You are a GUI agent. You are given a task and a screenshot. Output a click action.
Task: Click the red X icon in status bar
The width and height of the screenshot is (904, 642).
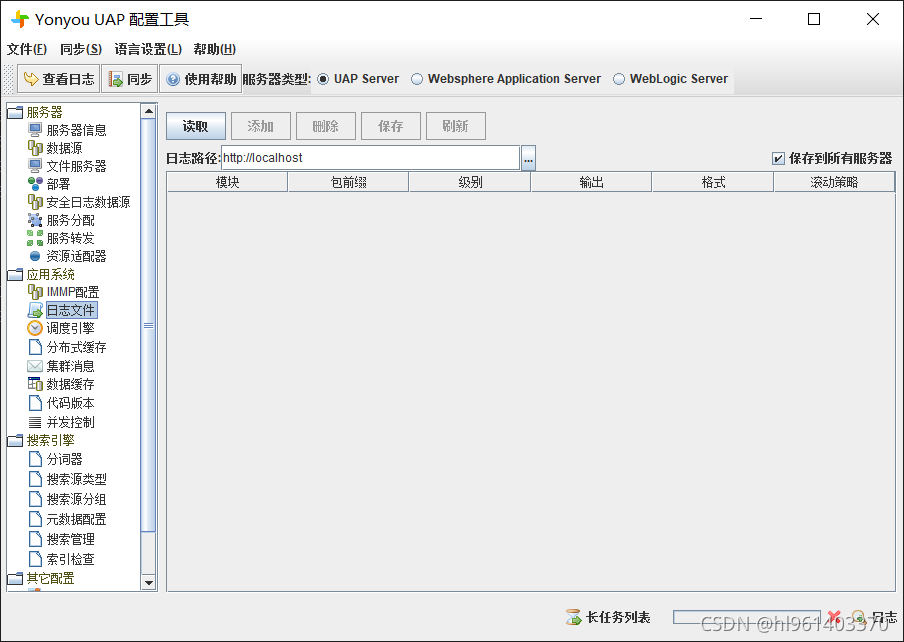pyautogui.click(x=834, y=617)
